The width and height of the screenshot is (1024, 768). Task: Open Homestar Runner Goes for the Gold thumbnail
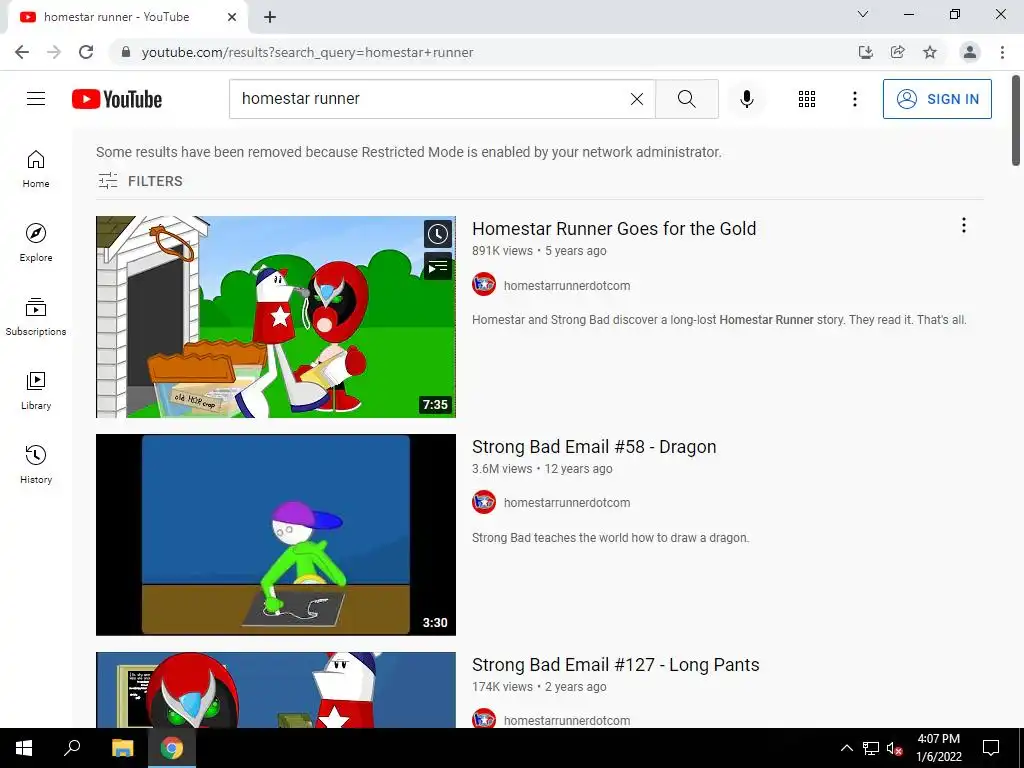pyautogui.click(x=276, y=317)
